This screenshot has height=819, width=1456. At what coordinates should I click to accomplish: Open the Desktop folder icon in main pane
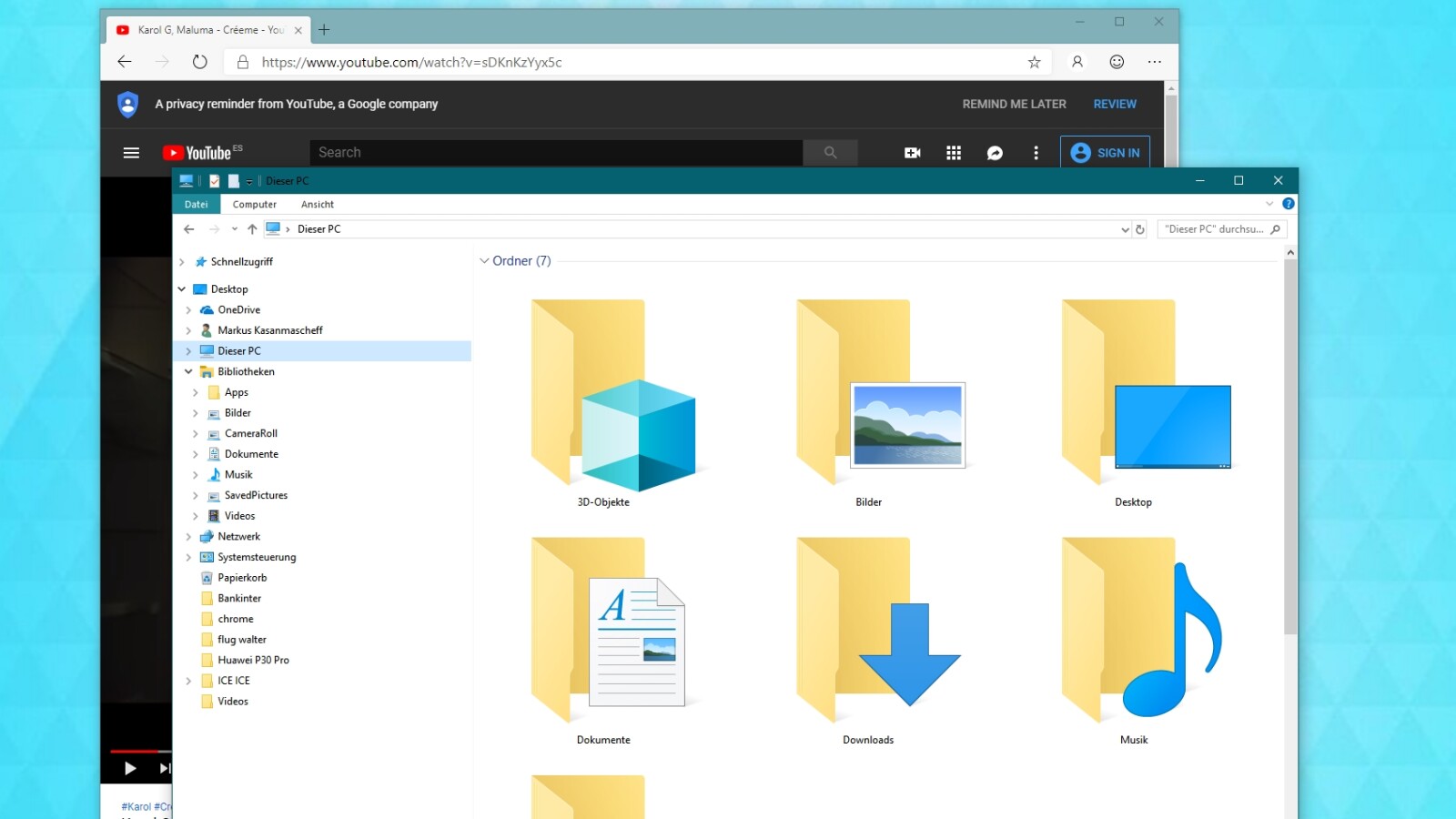pos(1146,391)
